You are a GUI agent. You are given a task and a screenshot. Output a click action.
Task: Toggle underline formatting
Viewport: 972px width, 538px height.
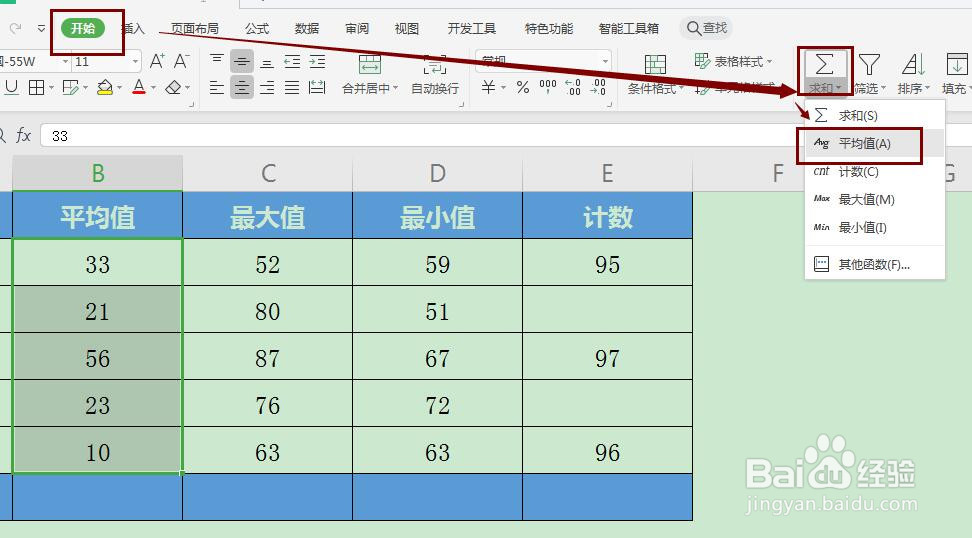(11, 87)
